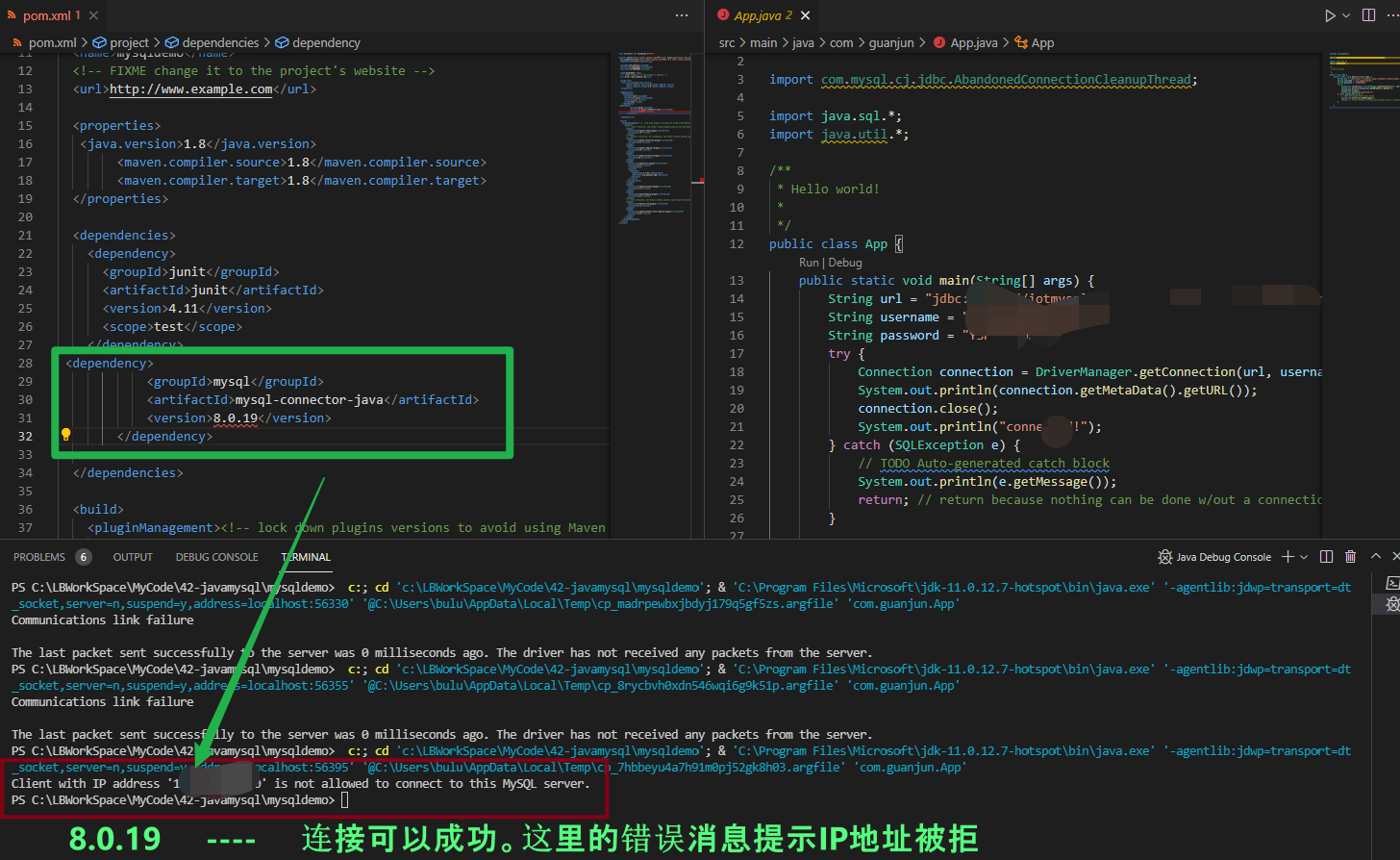1400x860 pixels.
Task: Create a new terminal with plus icon
Action: point(1287,557)
